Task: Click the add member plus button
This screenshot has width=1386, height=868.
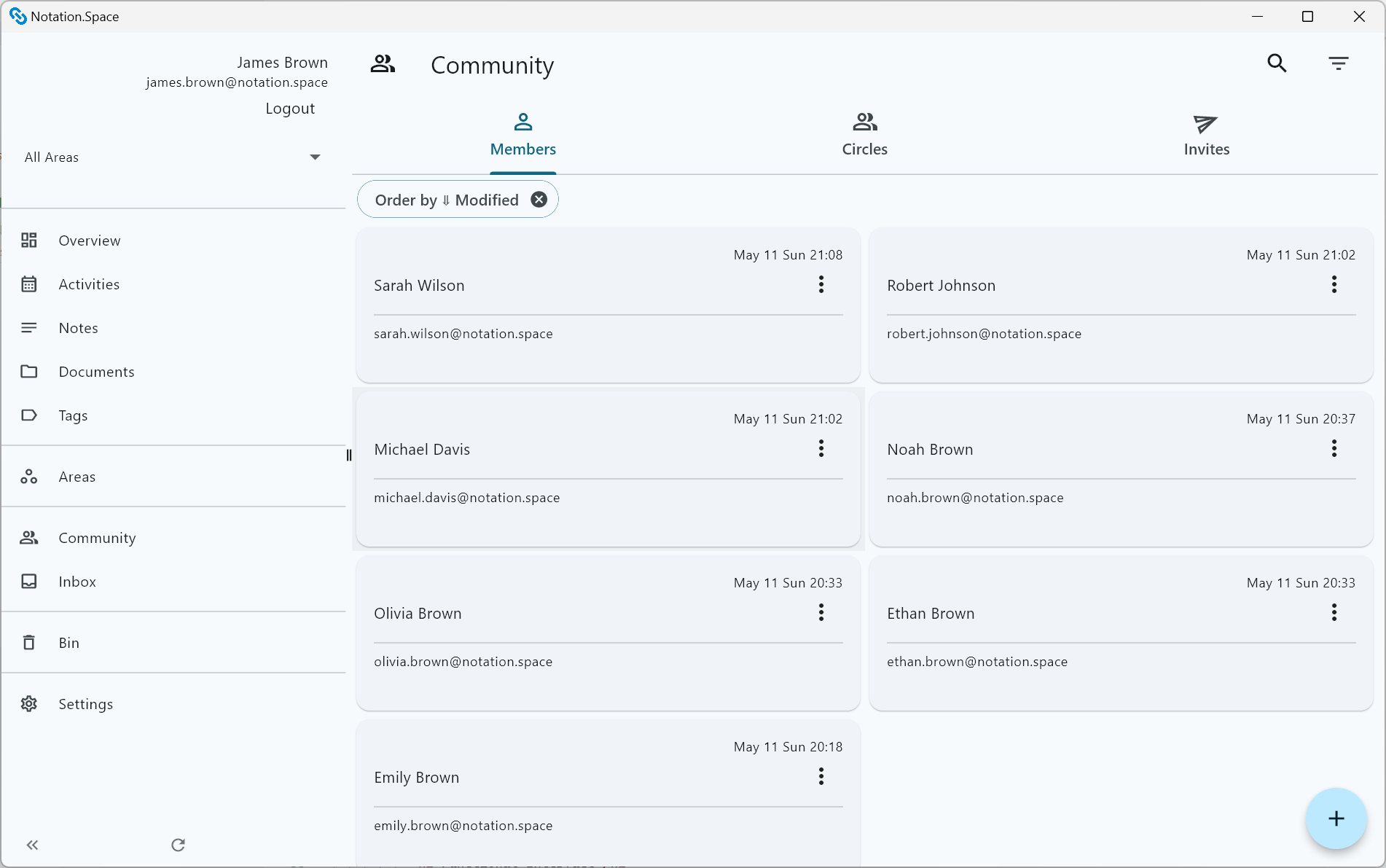Action: click(1336, 818)
